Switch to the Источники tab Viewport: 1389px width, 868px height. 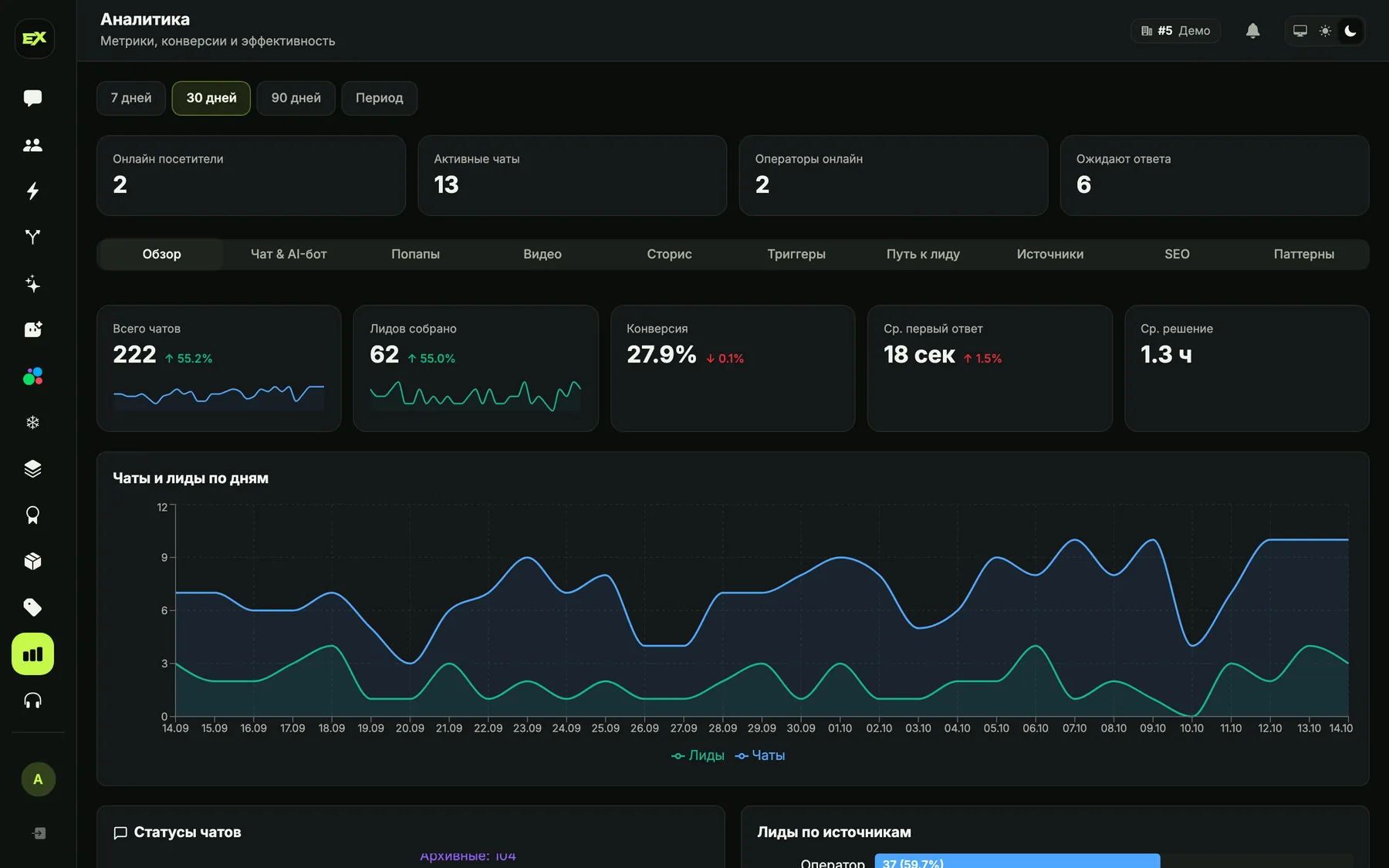[1050, 254]
